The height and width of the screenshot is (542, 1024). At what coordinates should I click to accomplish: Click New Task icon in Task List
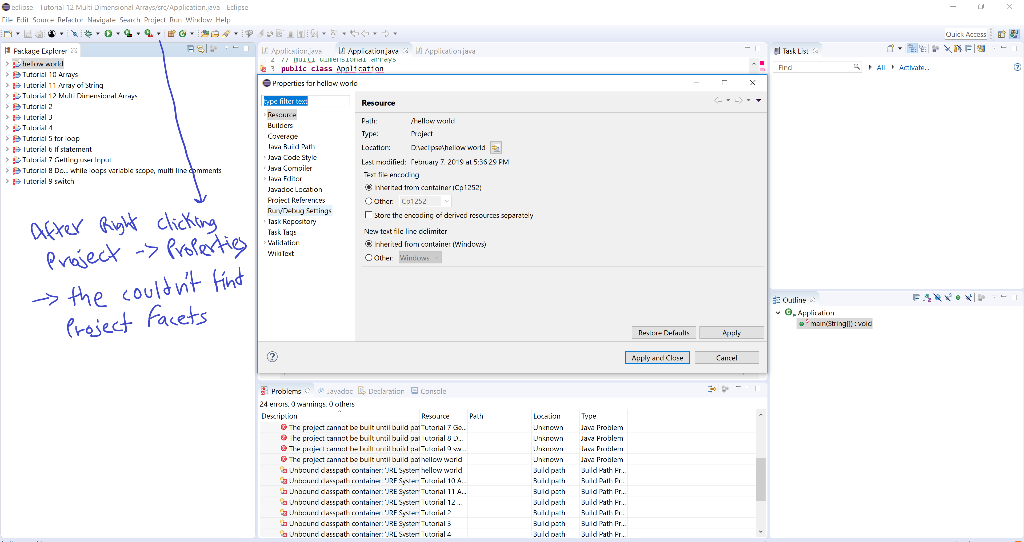890,49
